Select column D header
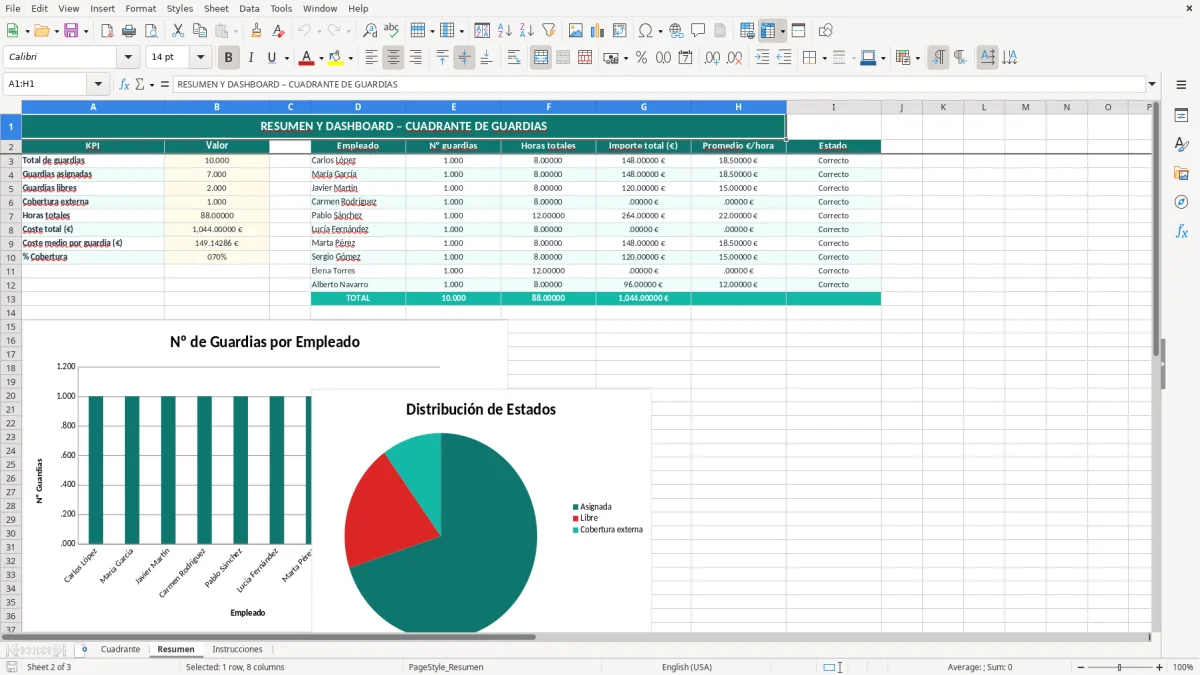This screenshot has height=675, width=1200. [358, 107]
